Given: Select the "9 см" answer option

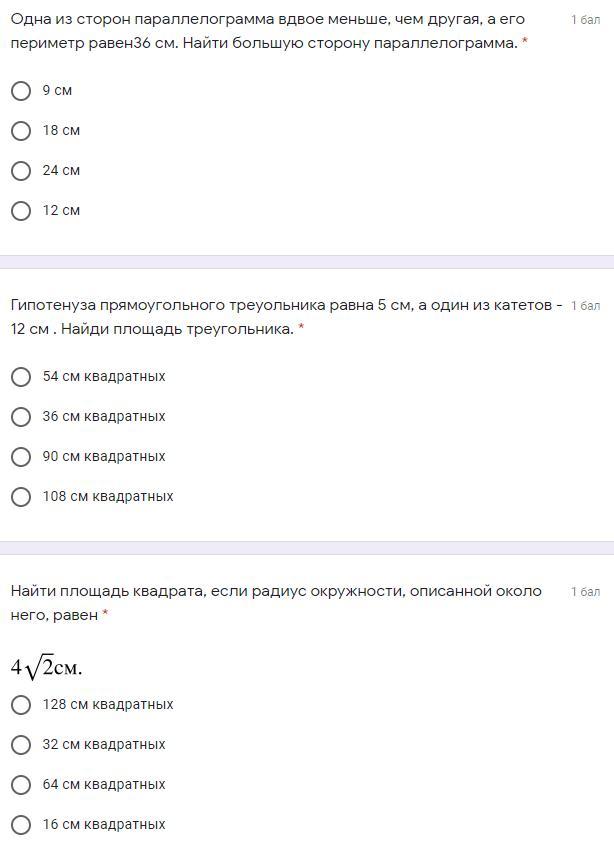Looking at the screenshot, I should (x=21, y=91).
